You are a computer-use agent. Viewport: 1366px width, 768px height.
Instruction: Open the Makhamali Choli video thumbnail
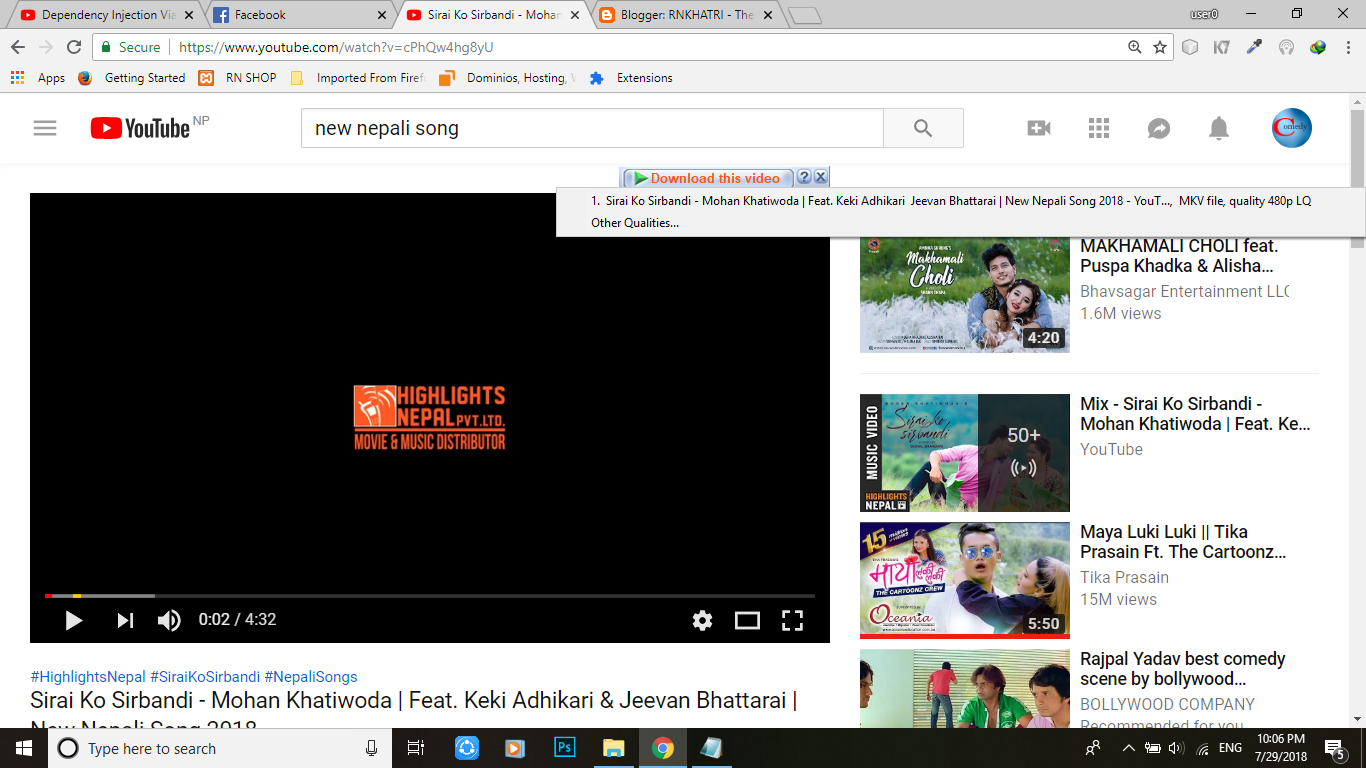tap(965, 293)
